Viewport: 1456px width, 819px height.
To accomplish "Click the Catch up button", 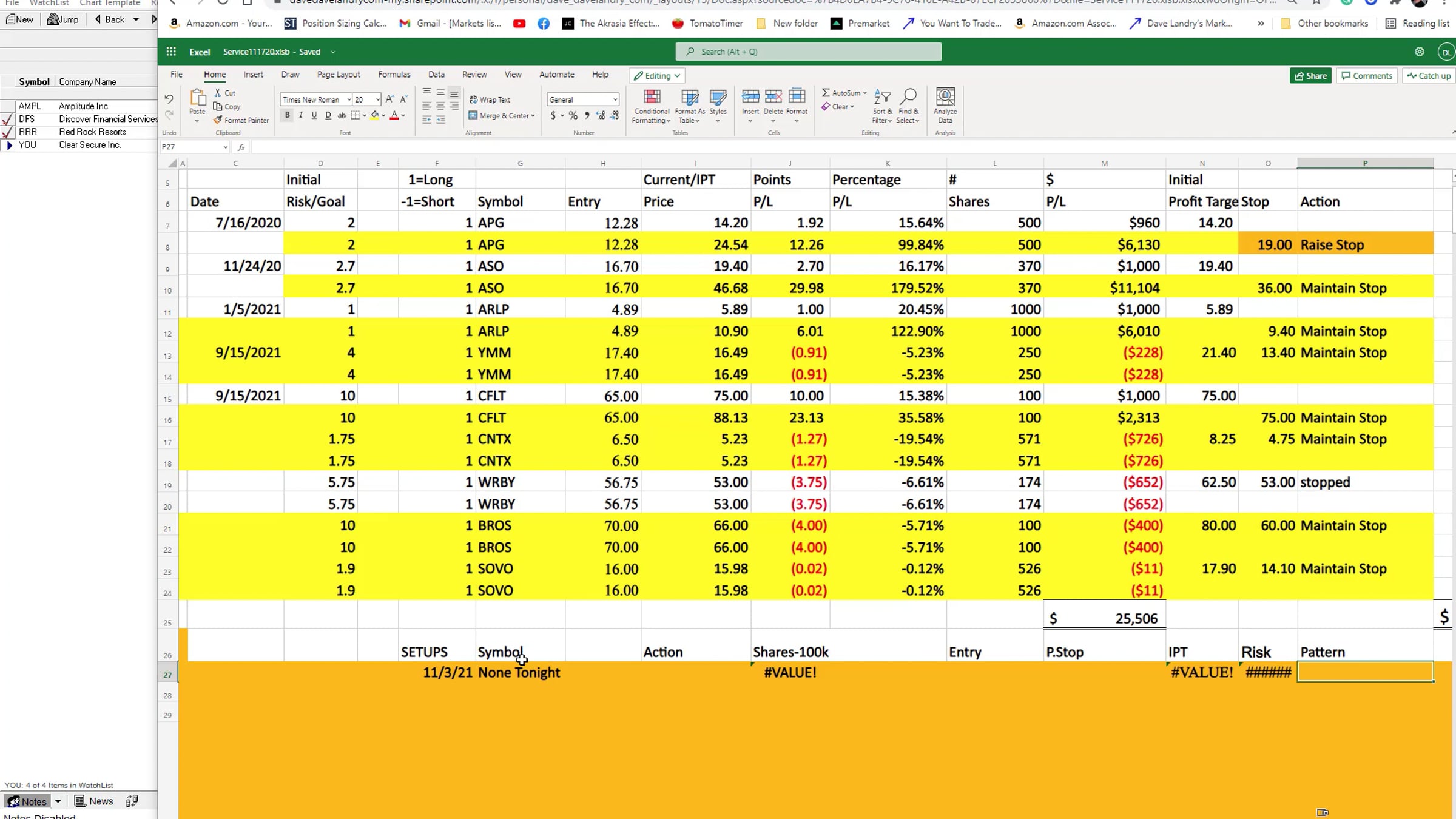I will (1429, 76).
